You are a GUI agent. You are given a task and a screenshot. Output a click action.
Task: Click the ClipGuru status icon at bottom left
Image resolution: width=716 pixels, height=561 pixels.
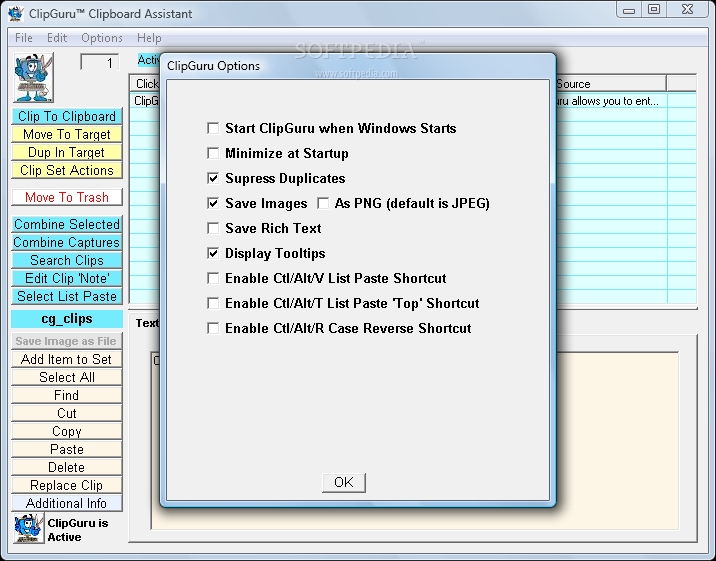28,528
